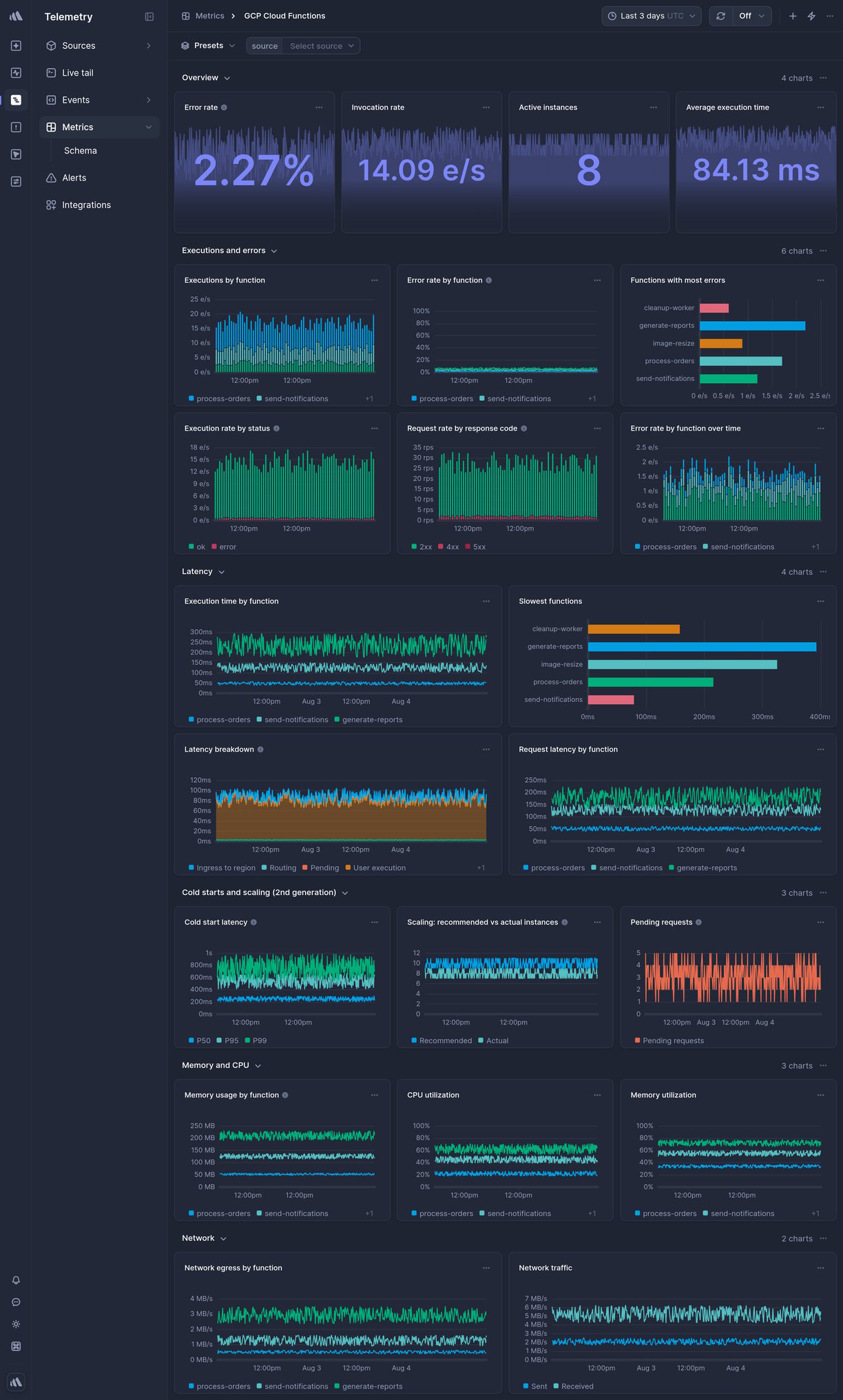The width and height of the screenshot is (843, 1400).
Task: Open Active instances card options menu
Action: [654, 107]
